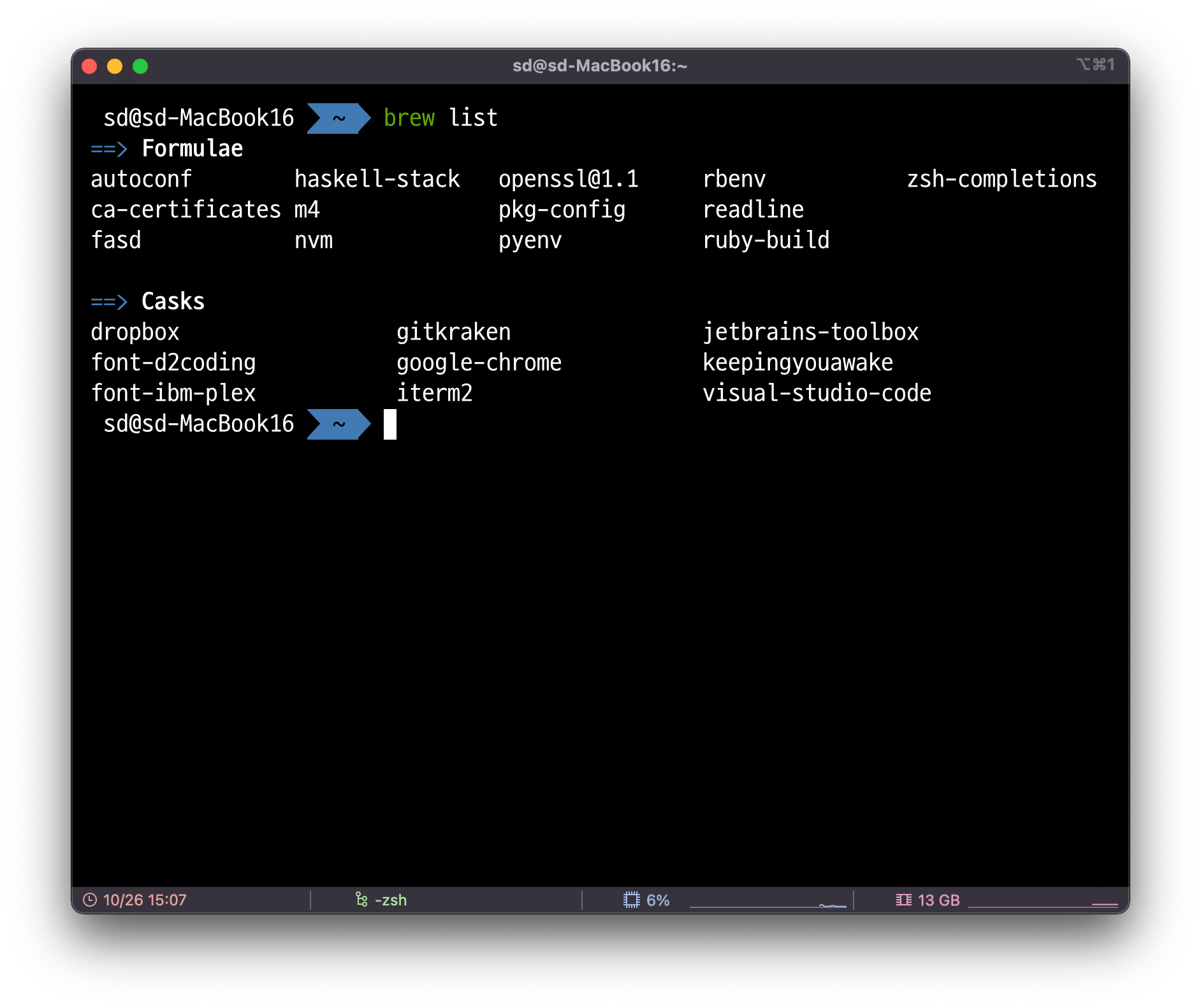Click font-ibm-plex in casks list
This screenshot has height=1008, width=1201.
[173, 393]
